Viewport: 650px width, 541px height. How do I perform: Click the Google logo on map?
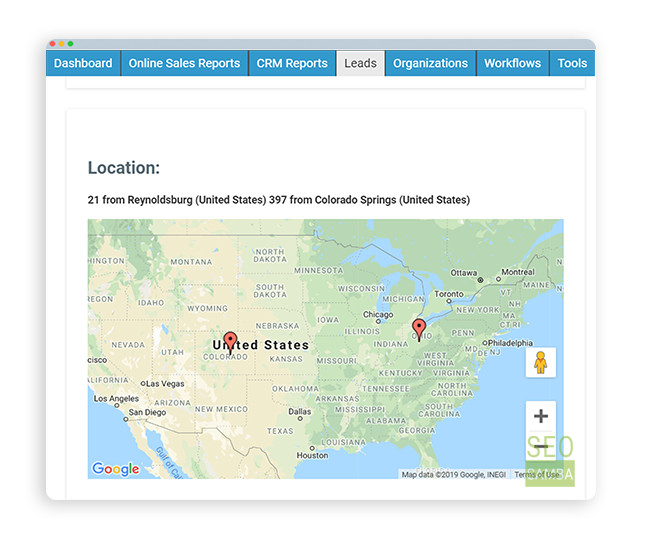pyautogui.click(x=116, y=469)
